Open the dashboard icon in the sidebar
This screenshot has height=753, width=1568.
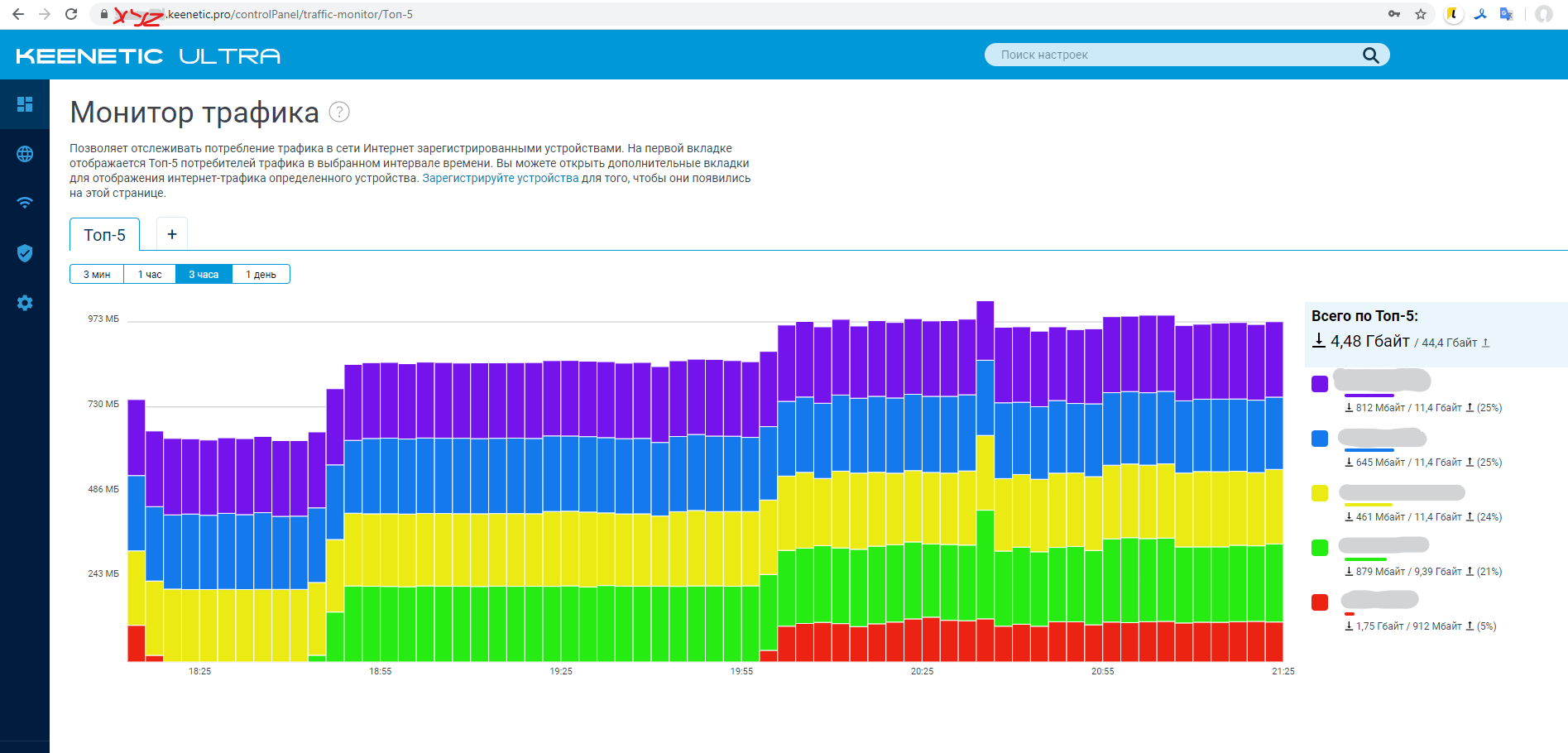click(25, 104)
